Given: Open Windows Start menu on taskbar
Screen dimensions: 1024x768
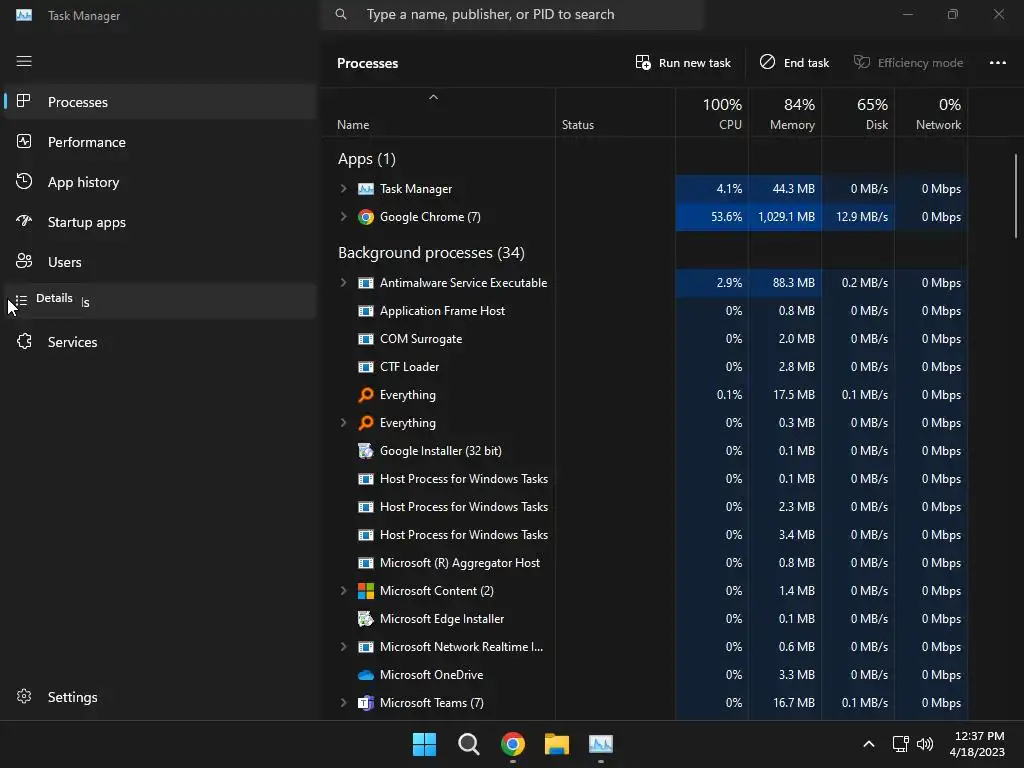Looking at the screenshot, I should point(424,744).
